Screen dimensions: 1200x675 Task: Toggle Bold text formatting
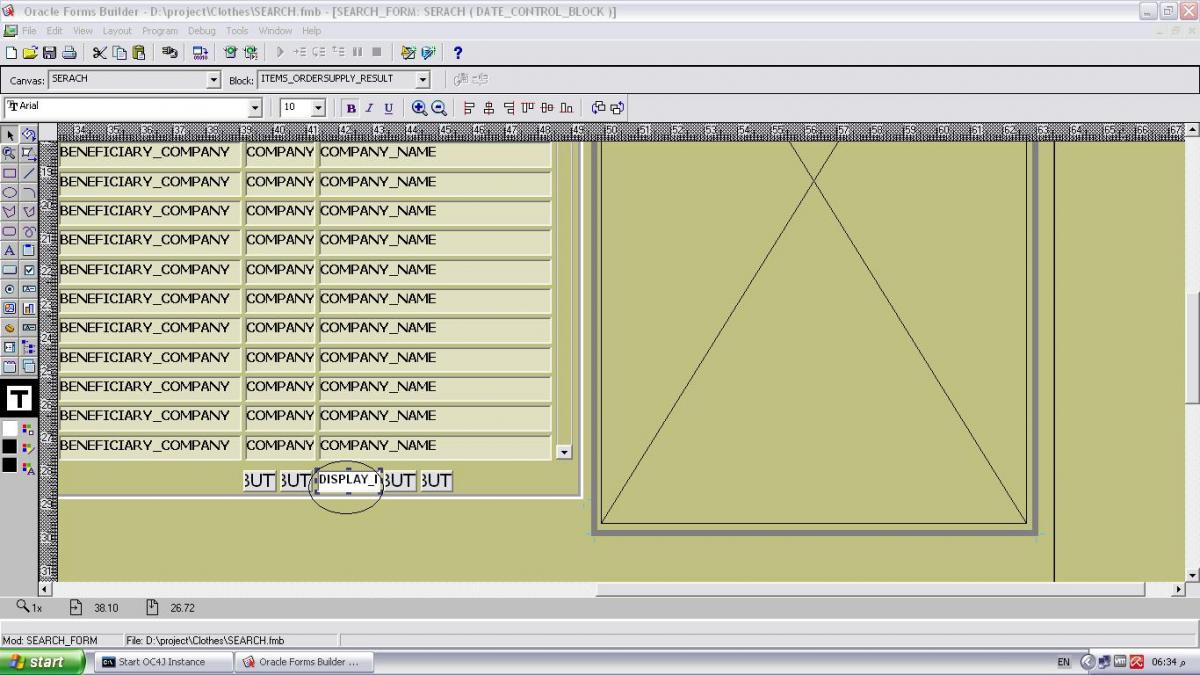click(x=351, y=108)
